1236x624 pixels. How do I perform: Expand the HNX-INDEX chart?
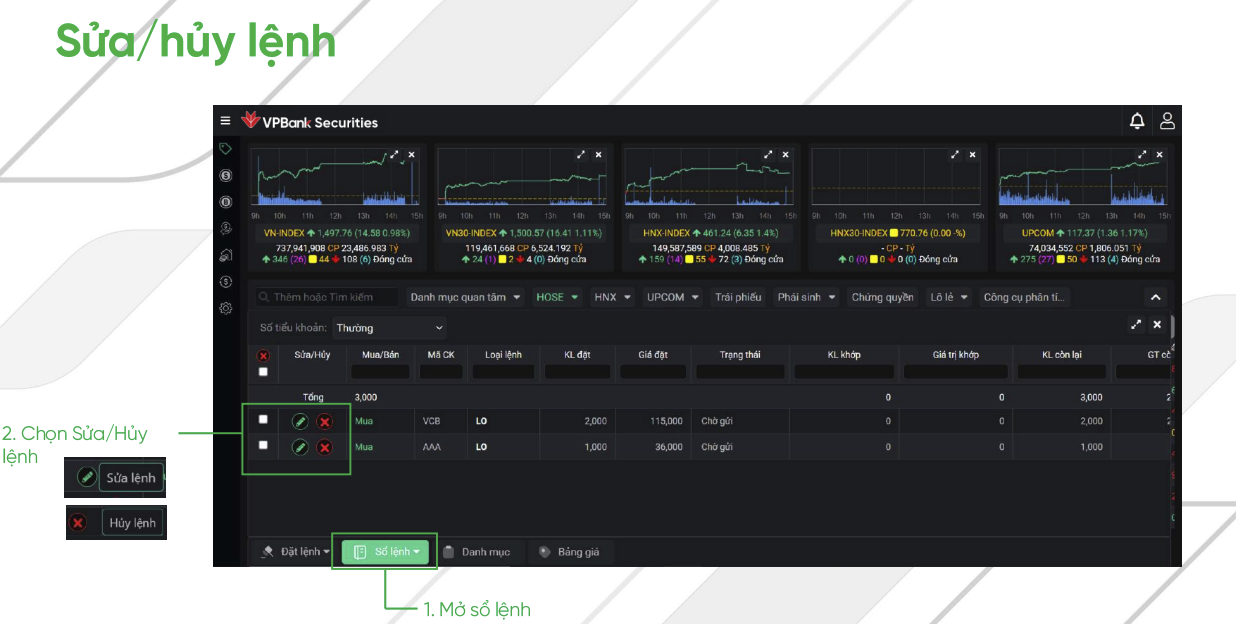[768, 155]
